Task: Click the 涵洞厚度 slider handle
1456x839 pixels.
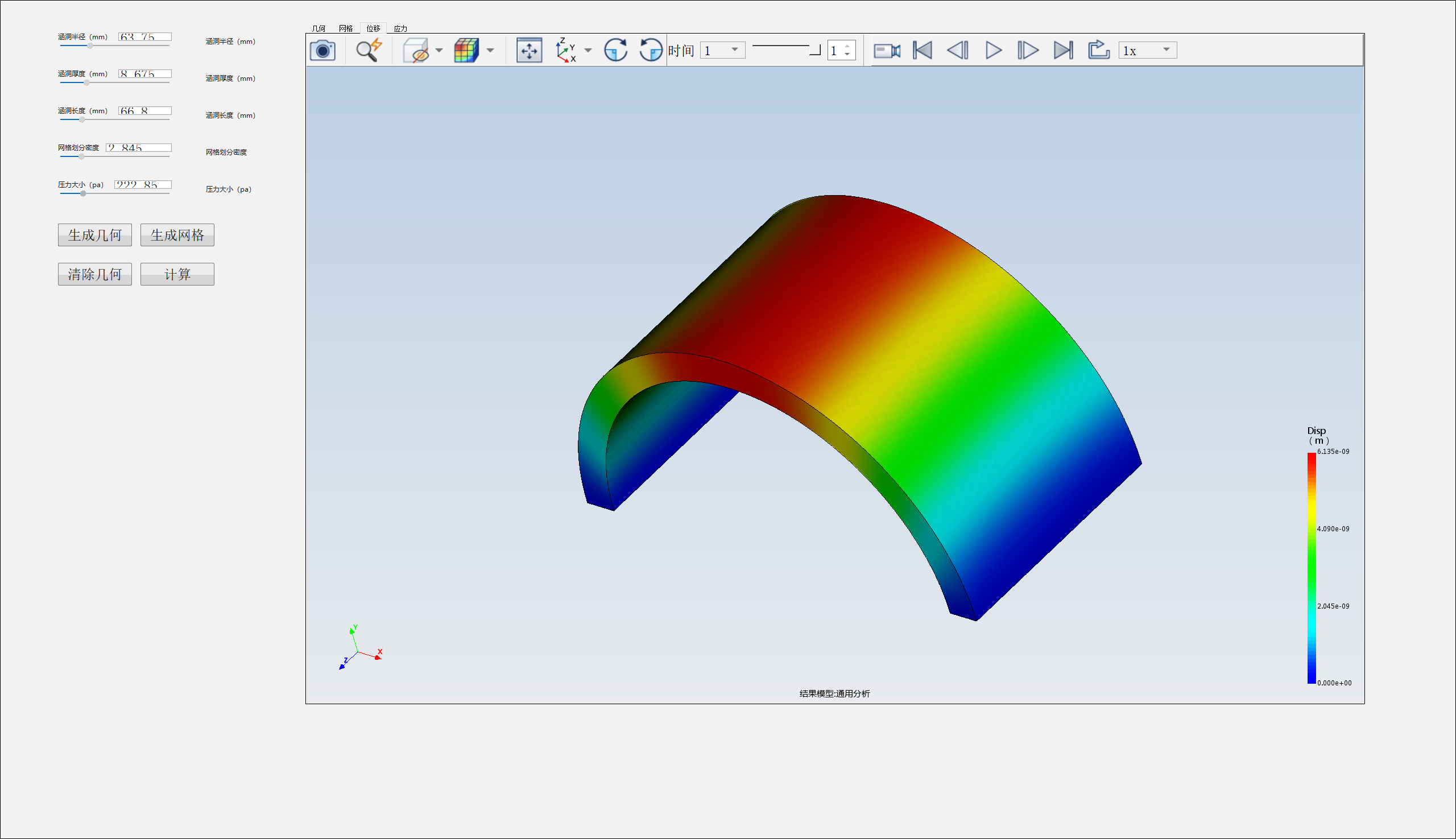Action: (x=86, y=82)
